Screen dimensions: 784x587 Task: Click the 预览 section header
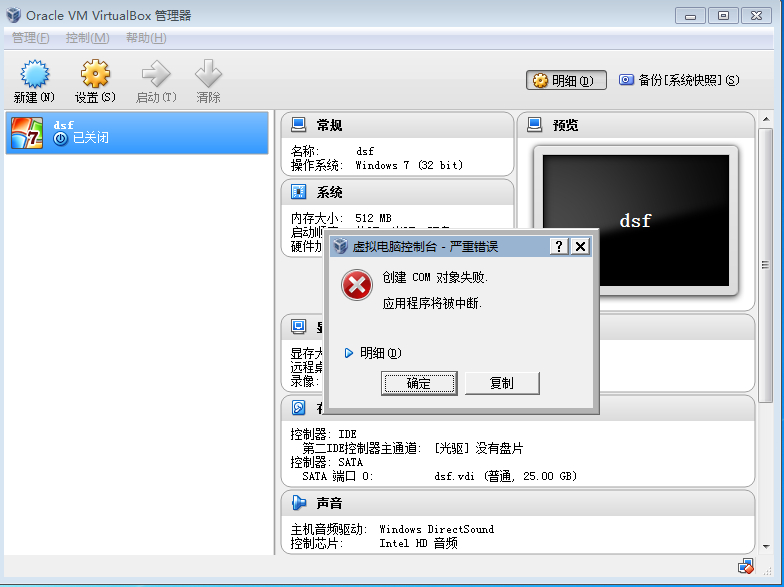pyautogui.click(x=636, y=124)
